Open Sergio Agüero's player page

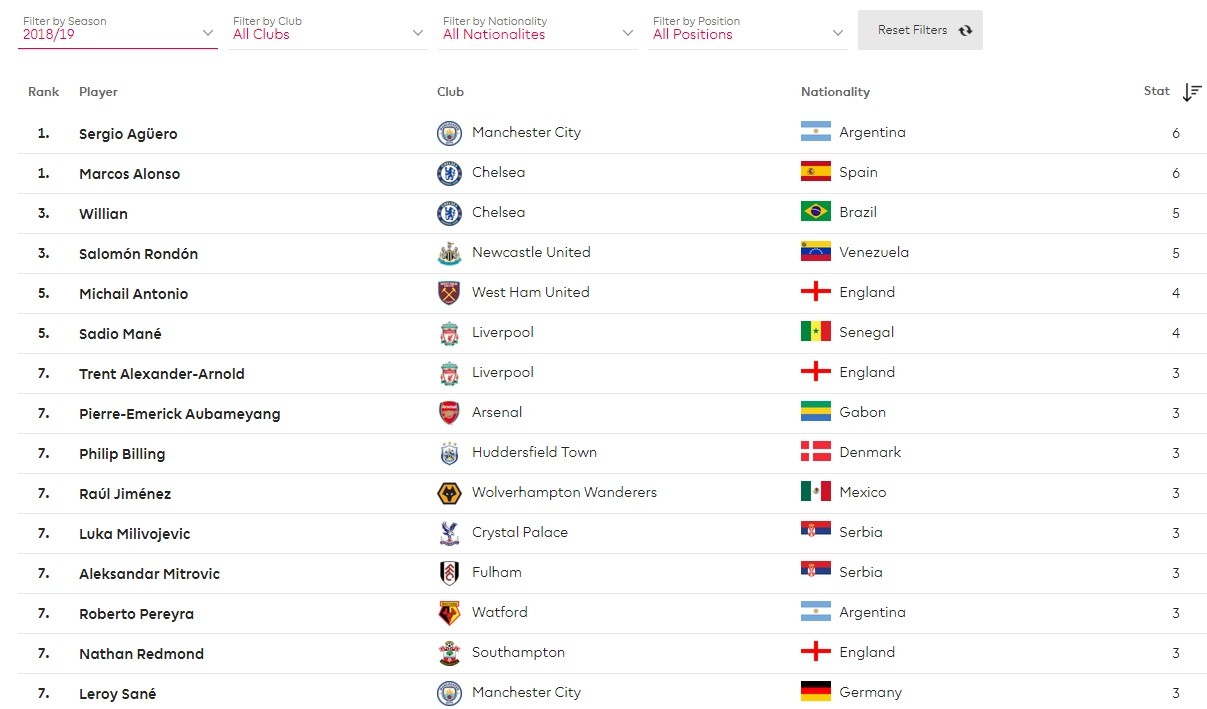128,134
